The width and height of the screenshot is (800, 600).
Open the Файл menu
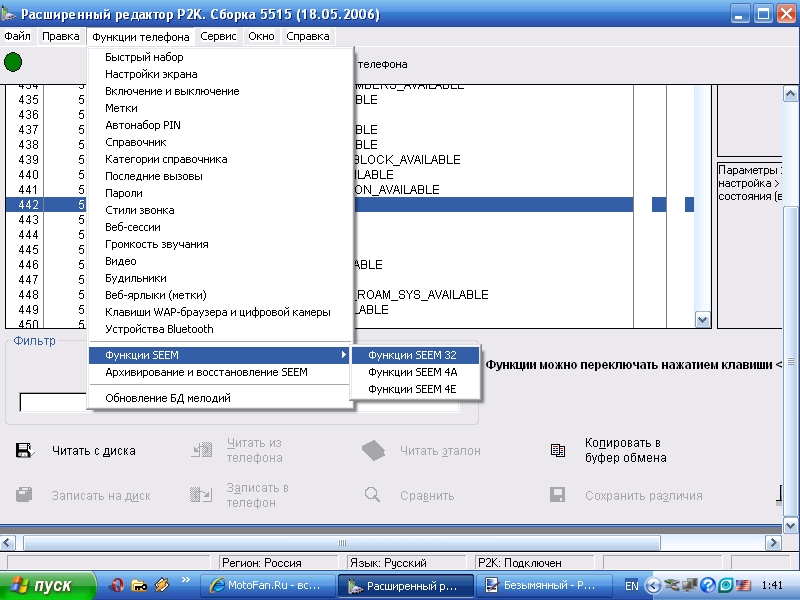pos(17,36)
